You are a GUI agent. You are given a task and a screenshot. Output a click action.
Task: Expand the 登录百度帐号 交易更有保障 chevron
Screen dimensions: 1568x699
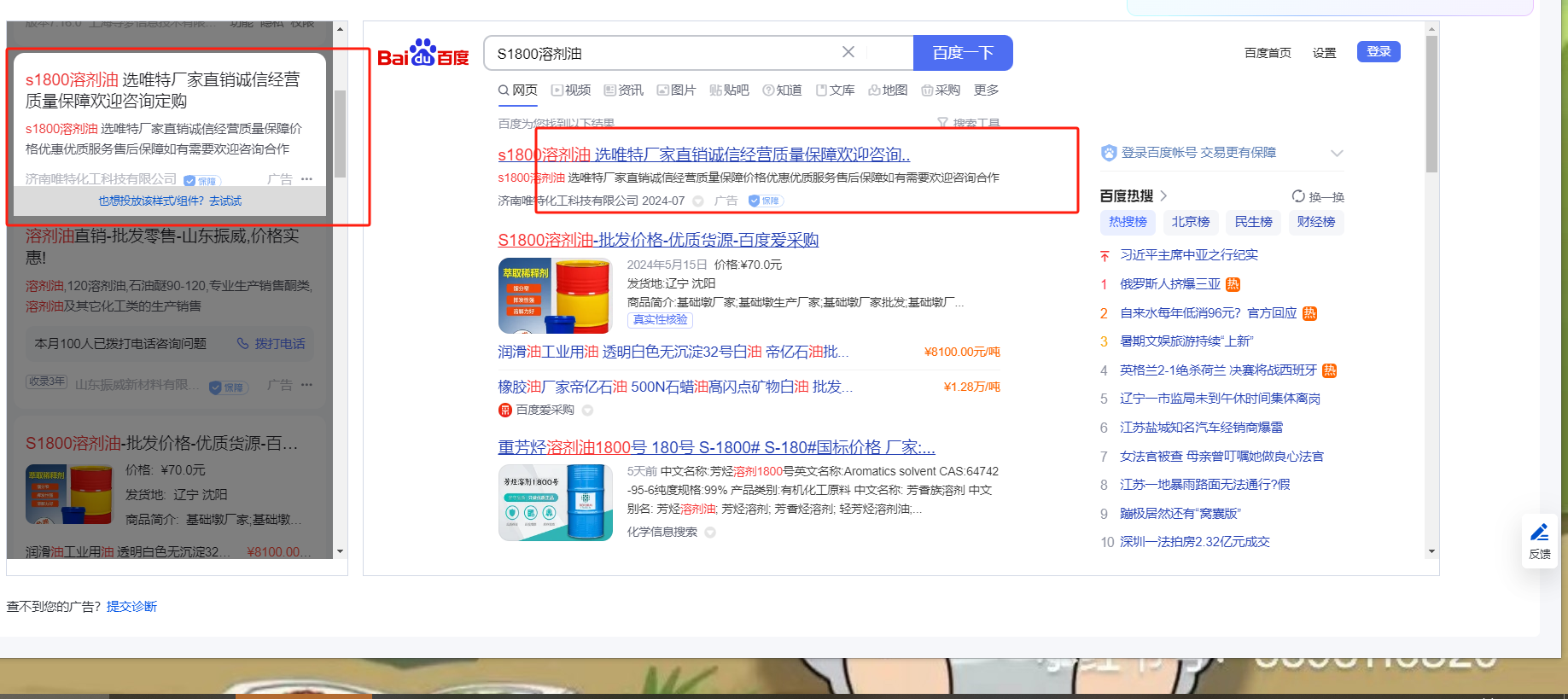[1337, 154]
